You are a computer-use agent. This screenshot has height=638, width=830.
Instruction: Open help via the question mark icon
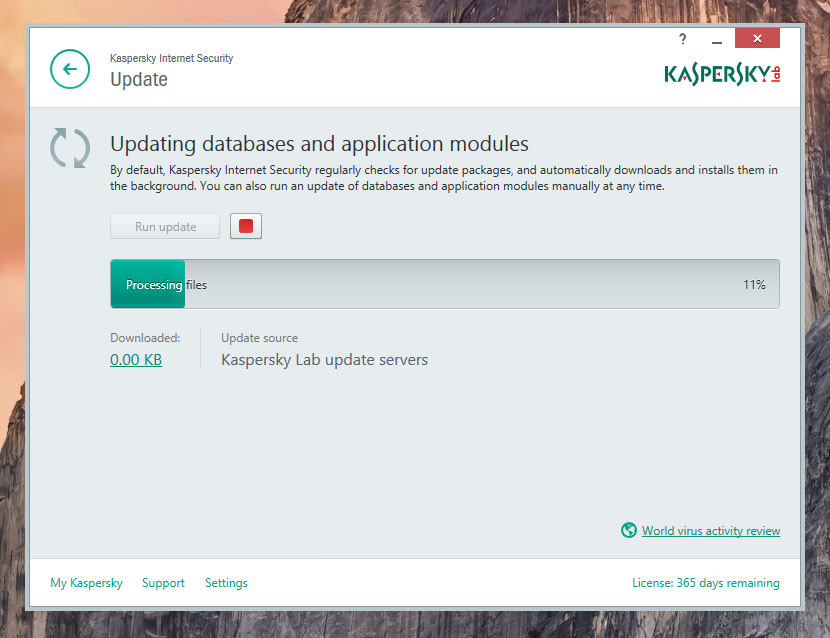pos(683,39)
